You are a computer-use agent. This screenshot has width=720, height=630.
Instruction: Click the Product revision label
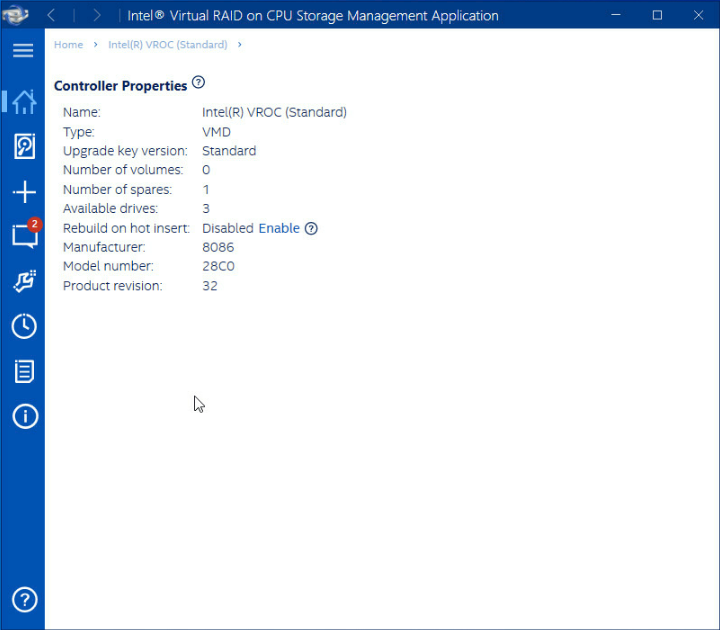tap(112, 286)
